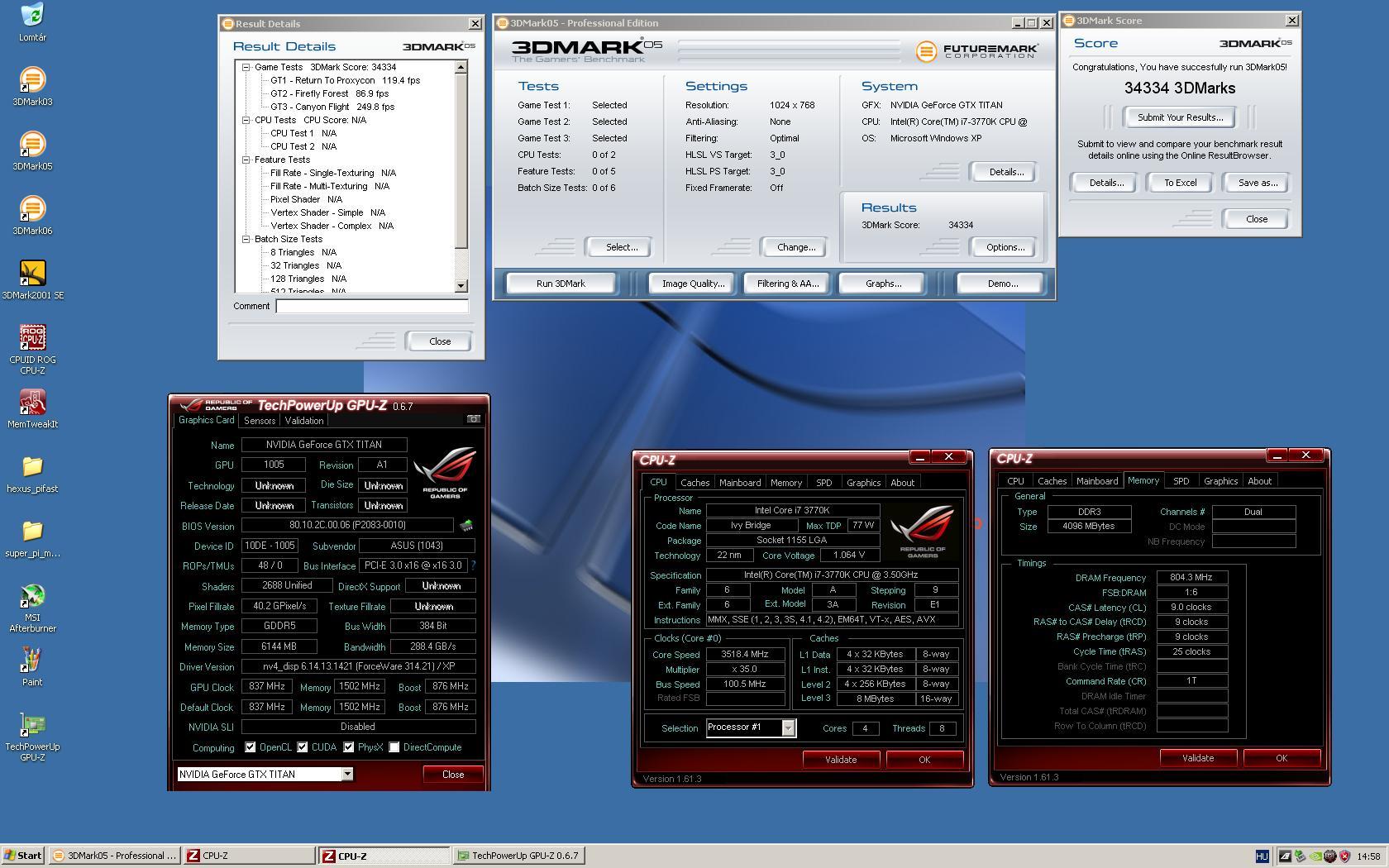Click the Bus Interface question mark help

[473, 566]
